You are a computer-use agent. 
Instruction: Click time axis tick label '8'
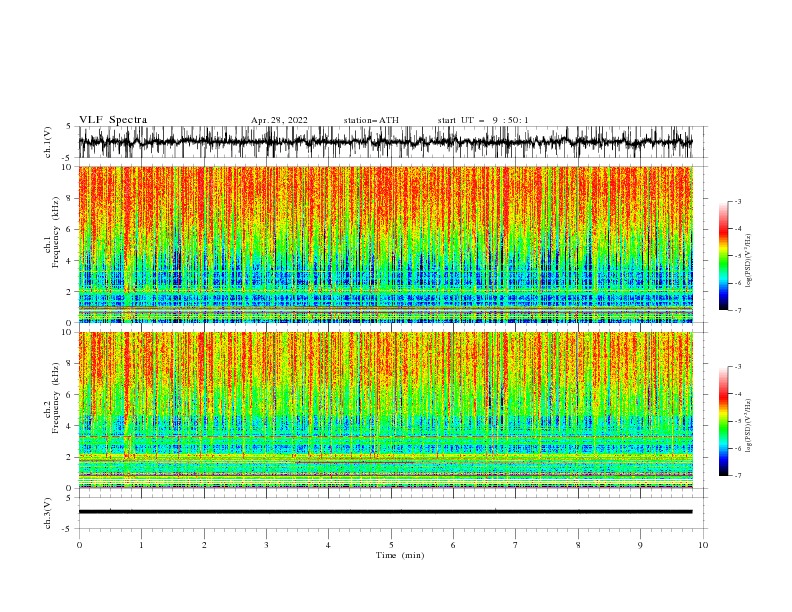click(578, 545)
